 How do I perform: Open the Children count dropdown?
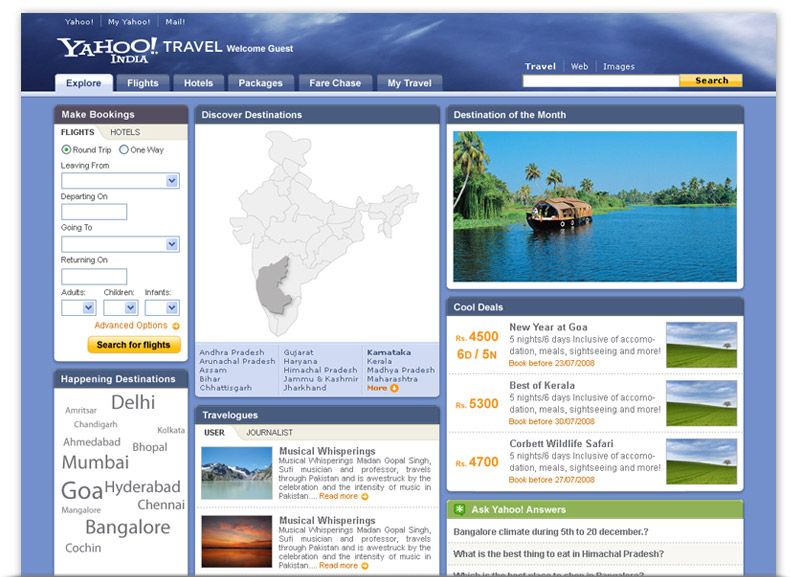click(120, 307)
